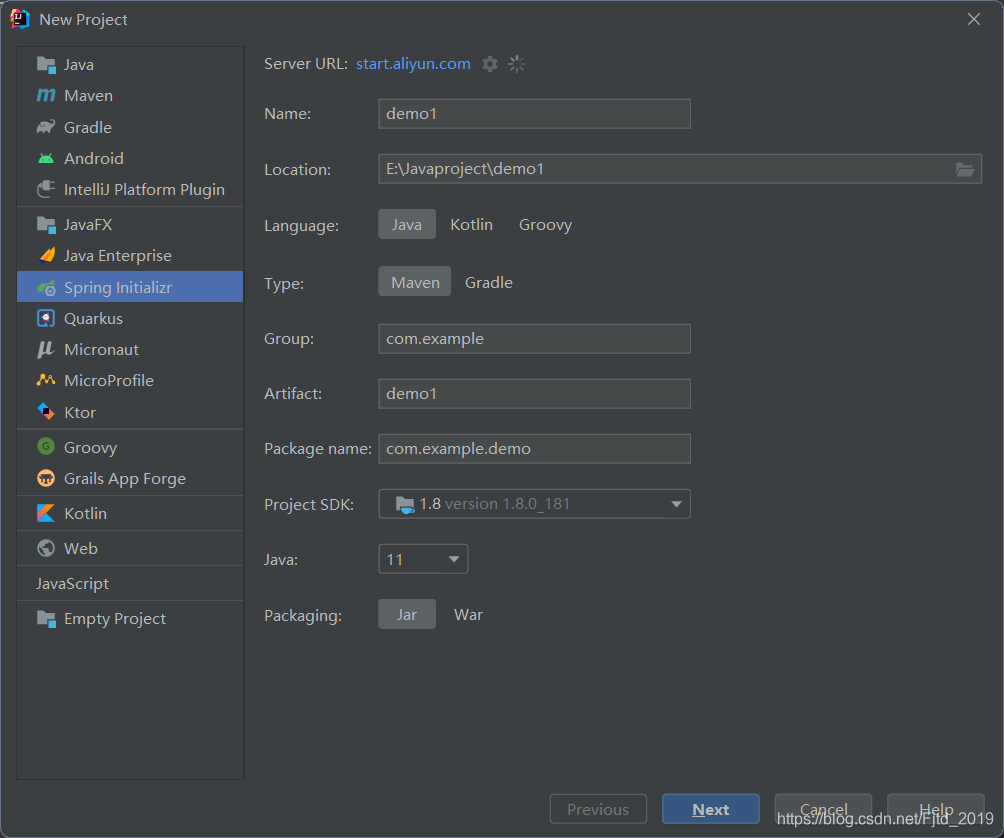Select MicroProfile list entry label
This screenshot has width=1004, height=838.
(x=109, y=380)
